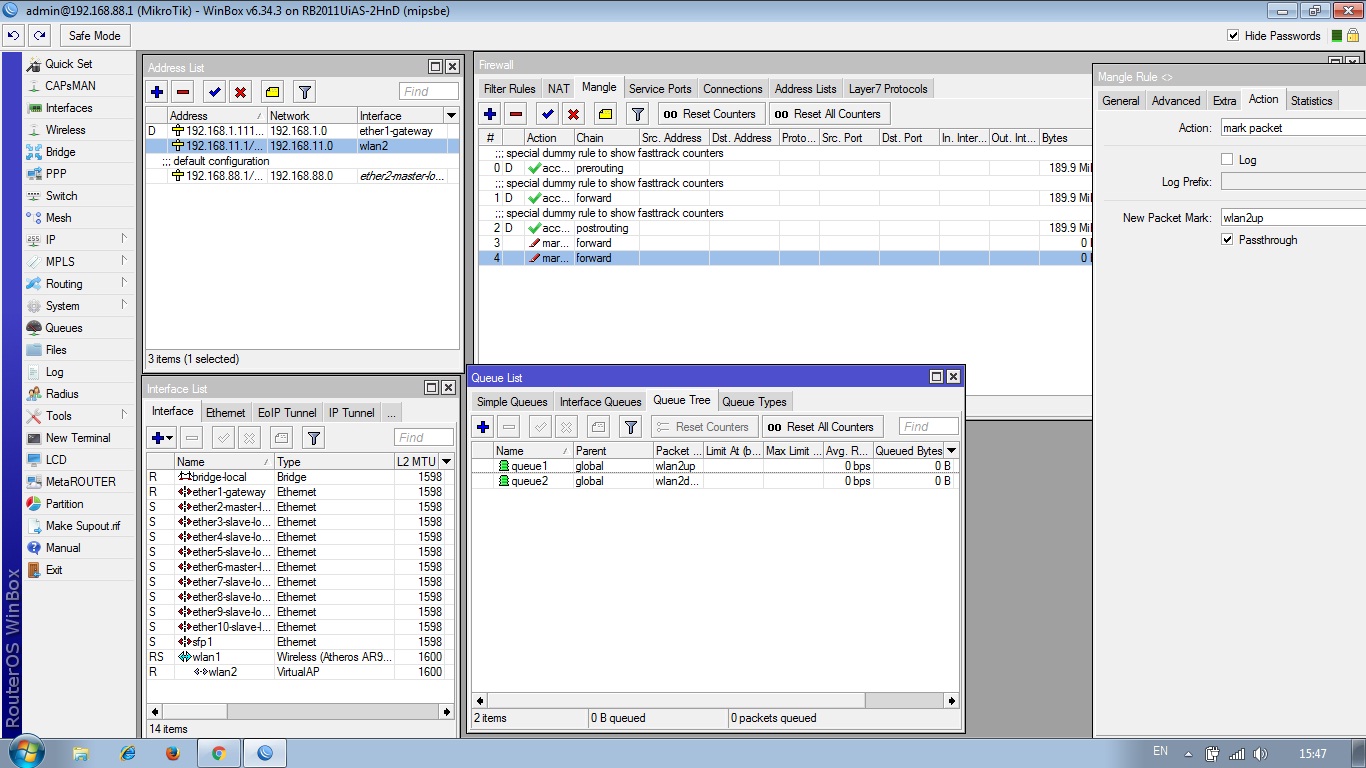Click the filter funnel icon in the Firewall toolbar
The height and width of the screenshot is (768, 1366).
[637, 114]
